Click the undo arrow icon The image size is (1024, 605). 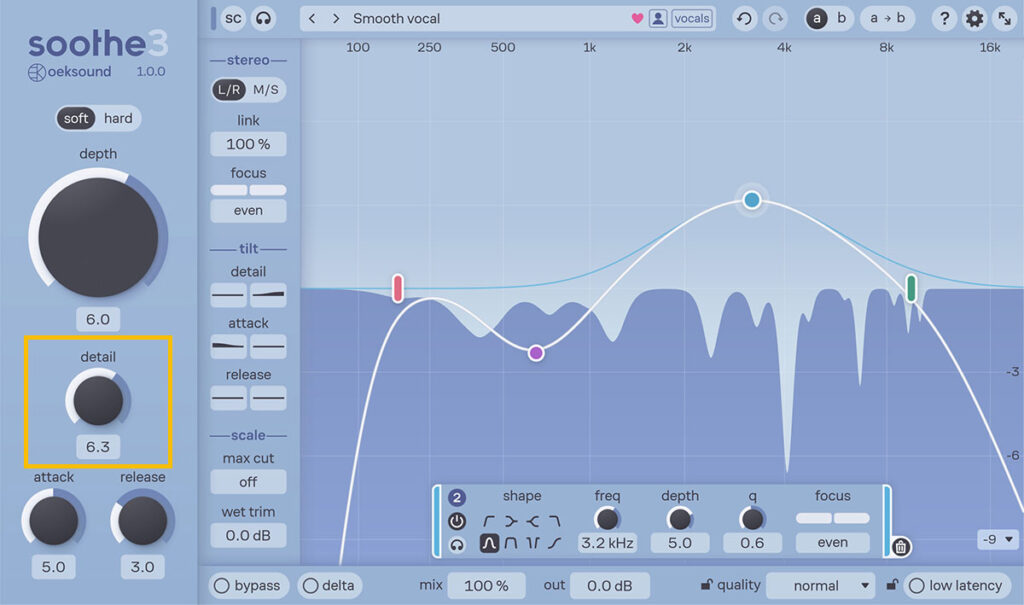(744, 18)
